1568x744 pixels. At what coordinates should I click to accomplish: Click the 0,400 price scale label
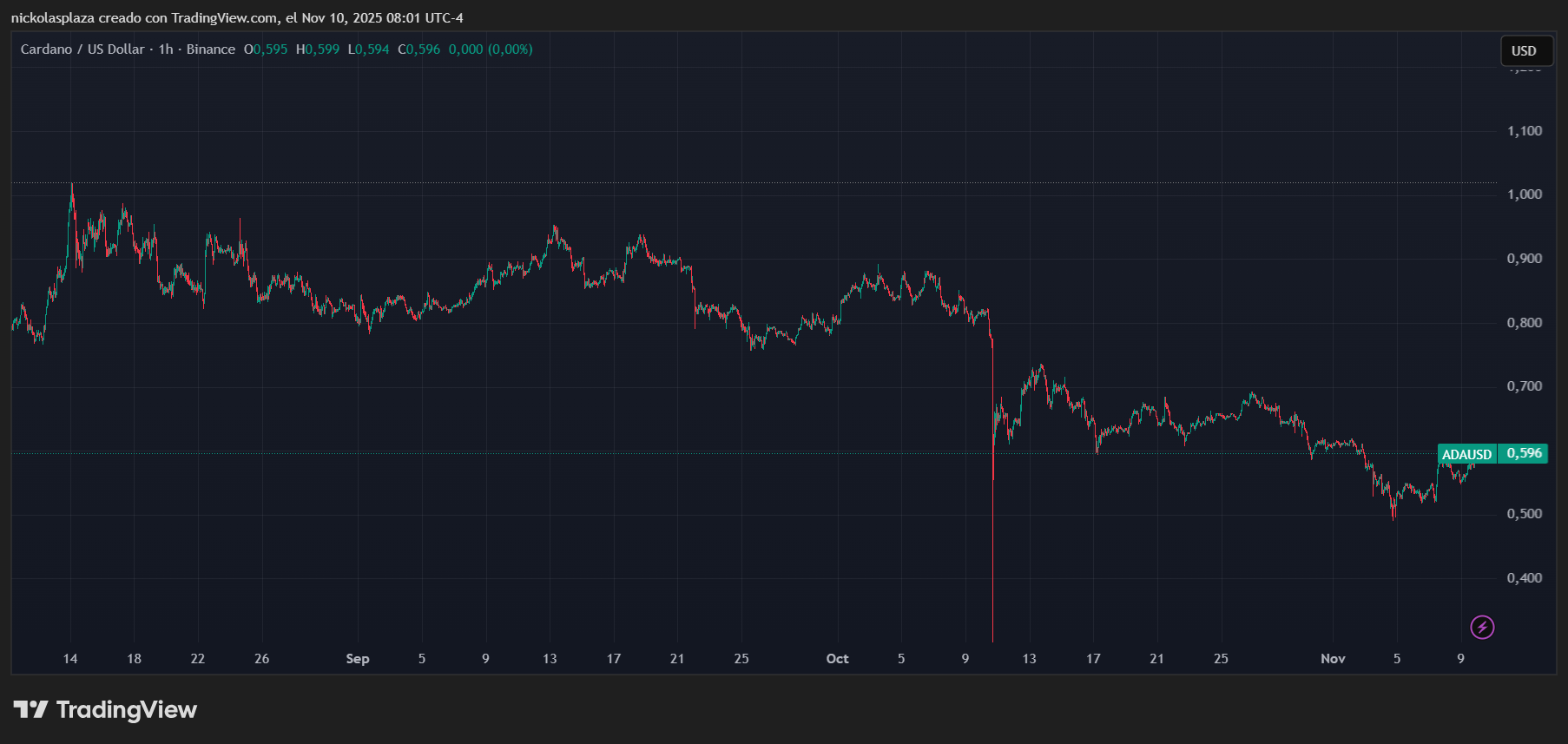coord(1525,578)
